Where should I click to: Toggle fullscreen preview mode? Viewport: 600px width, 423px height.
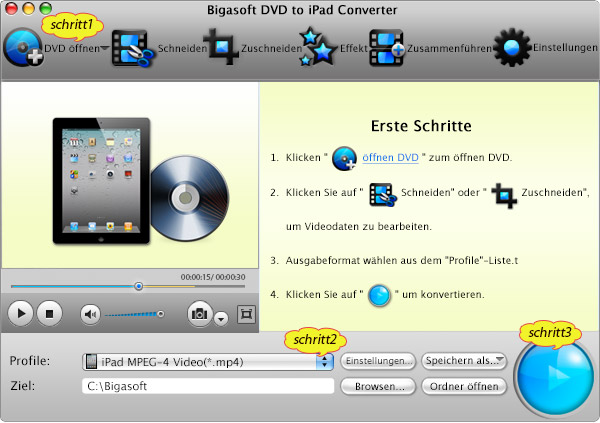click(246, 314)
